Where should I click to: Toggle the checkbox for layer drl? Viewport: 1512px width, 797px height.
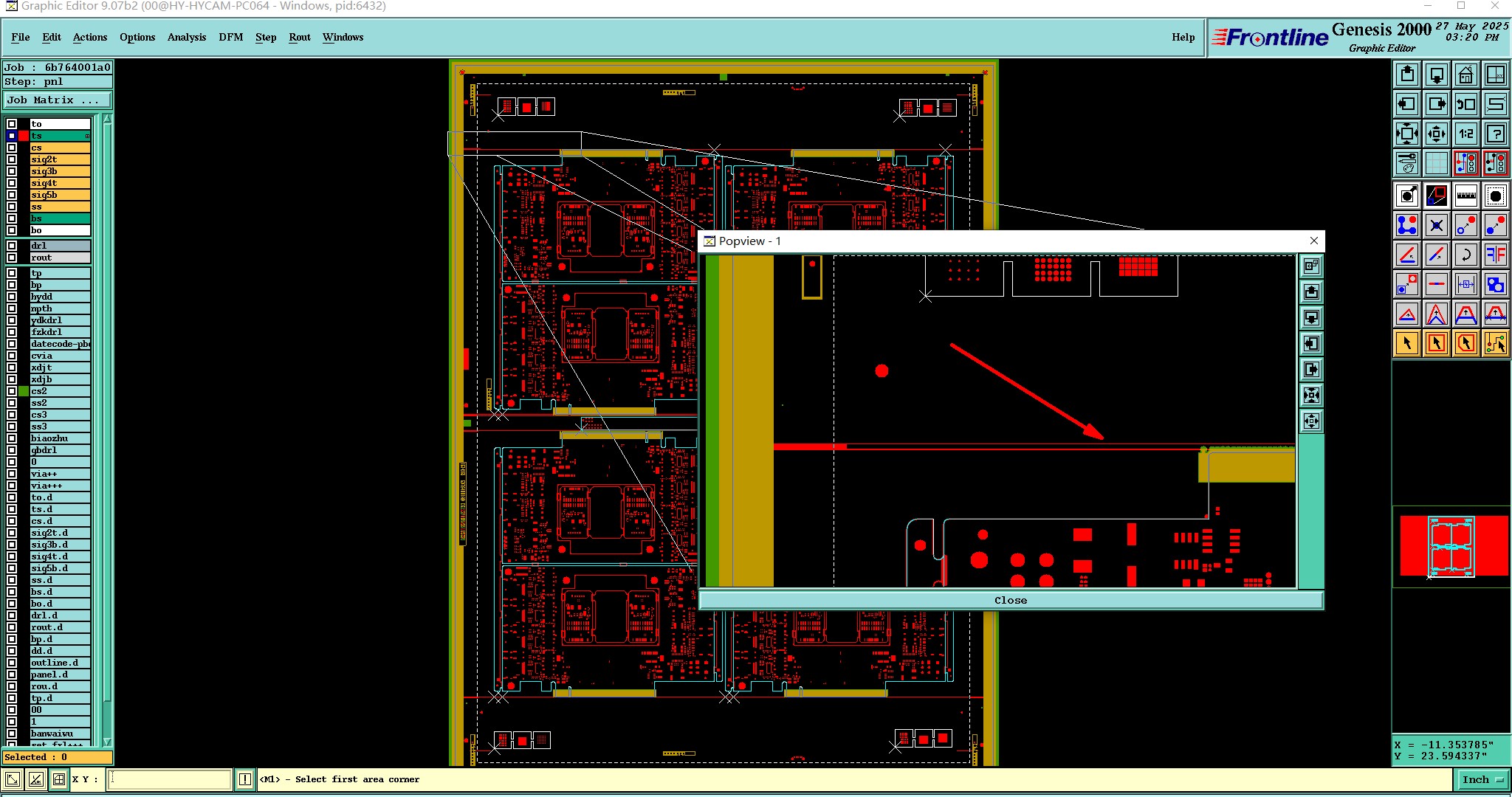[12, 246]
